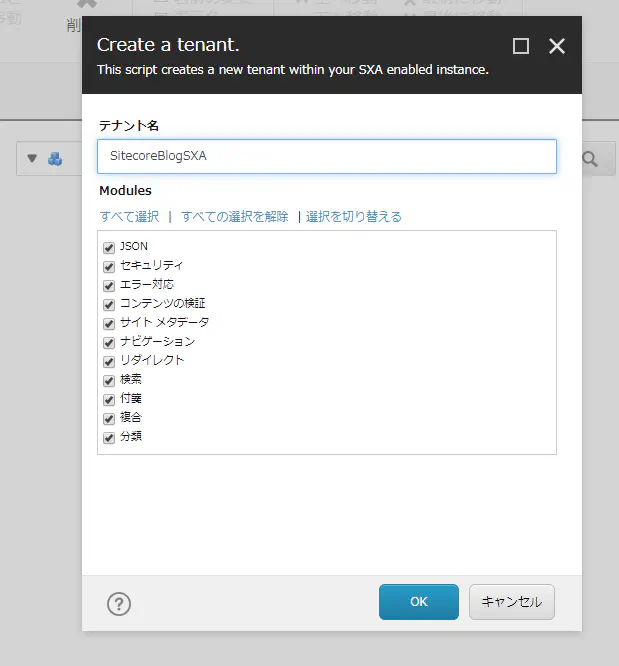Maximize the Create a tenant dialog
The height and width of the screenshot is (666, 619).
click(521, 46)
